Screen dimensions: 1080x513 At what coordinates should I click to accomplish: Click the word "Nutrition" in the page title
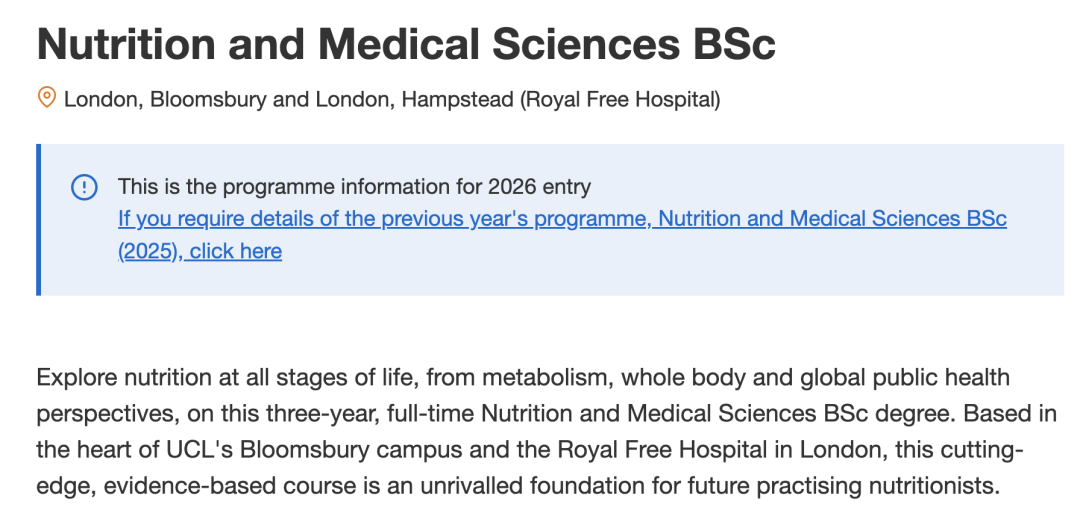pyautogui.click(x=127, y=43)
